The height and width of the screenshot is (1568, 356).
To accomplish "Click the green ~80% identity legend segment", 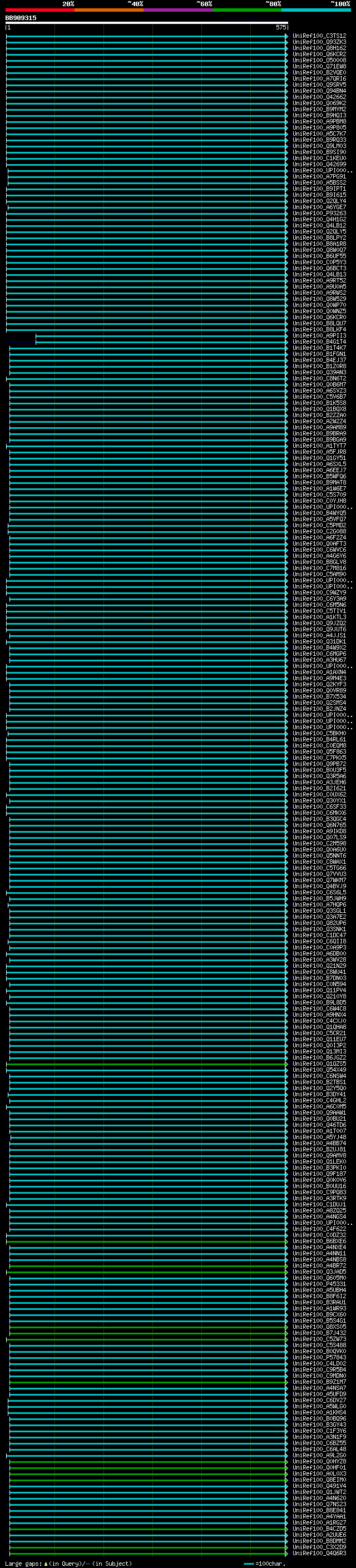I will (247, 10).
